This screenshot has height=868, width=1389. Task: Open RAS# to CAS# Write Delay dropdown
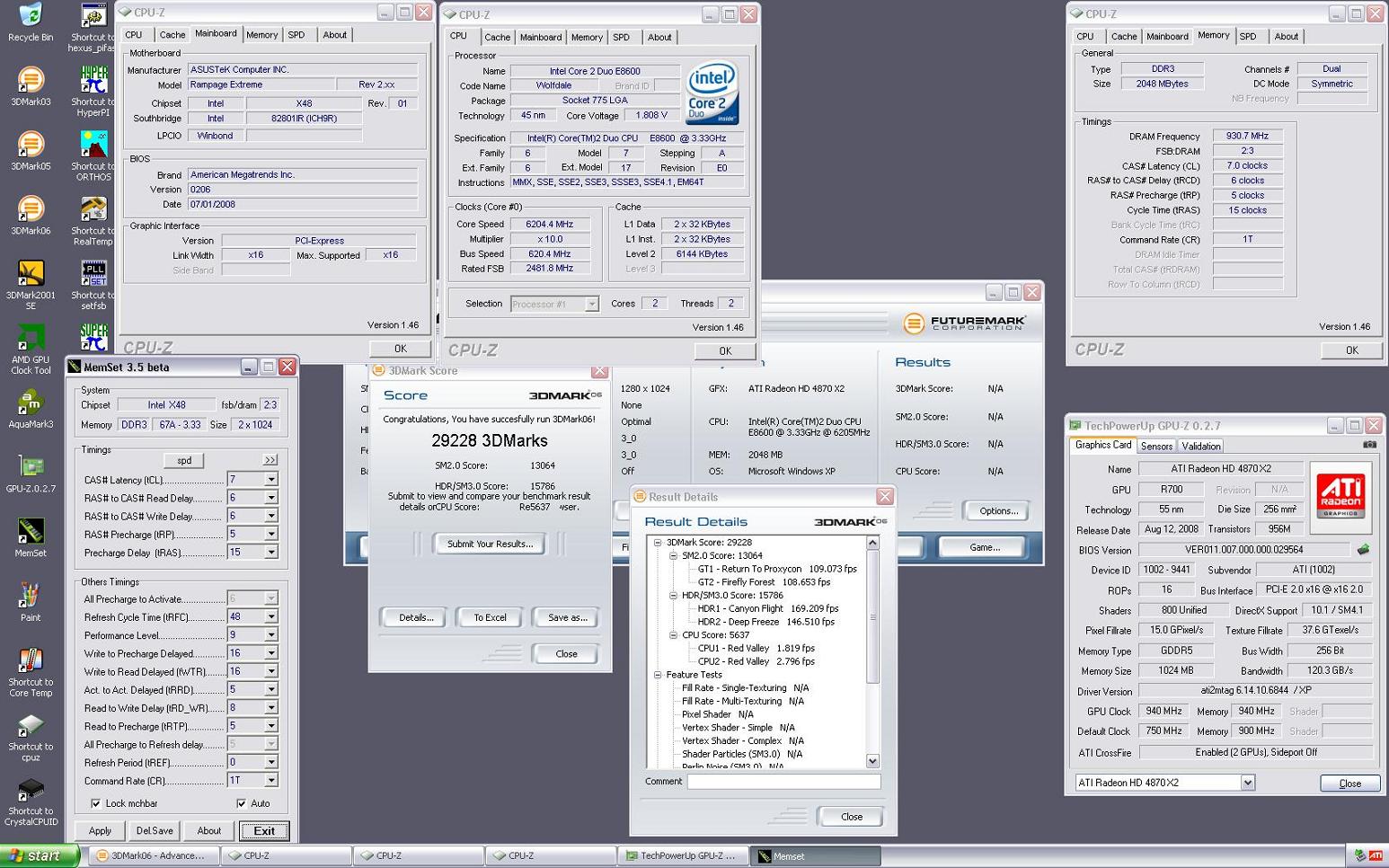270,516
